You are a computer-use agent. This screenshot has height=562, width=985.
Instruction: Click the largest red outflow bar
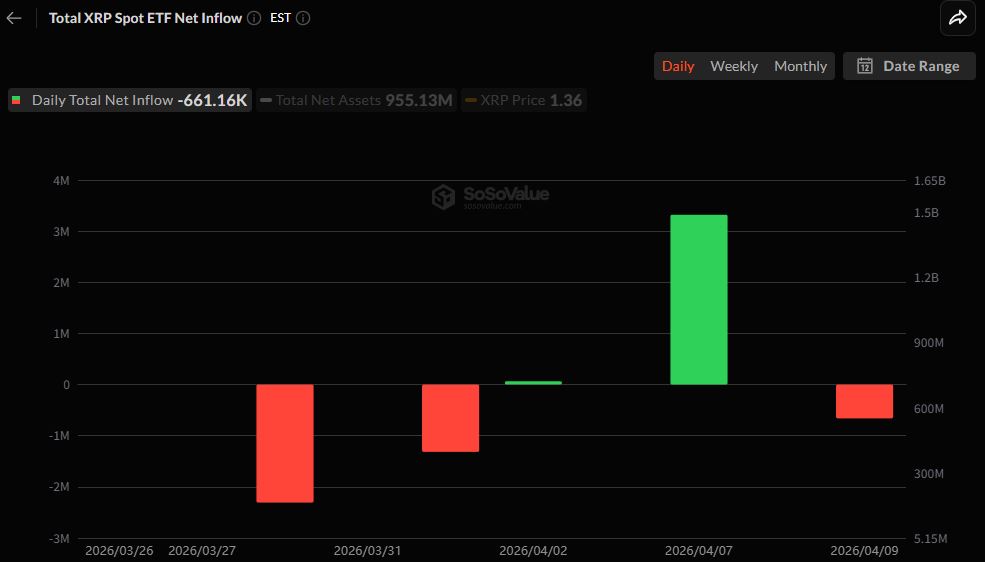pos(285,443)
